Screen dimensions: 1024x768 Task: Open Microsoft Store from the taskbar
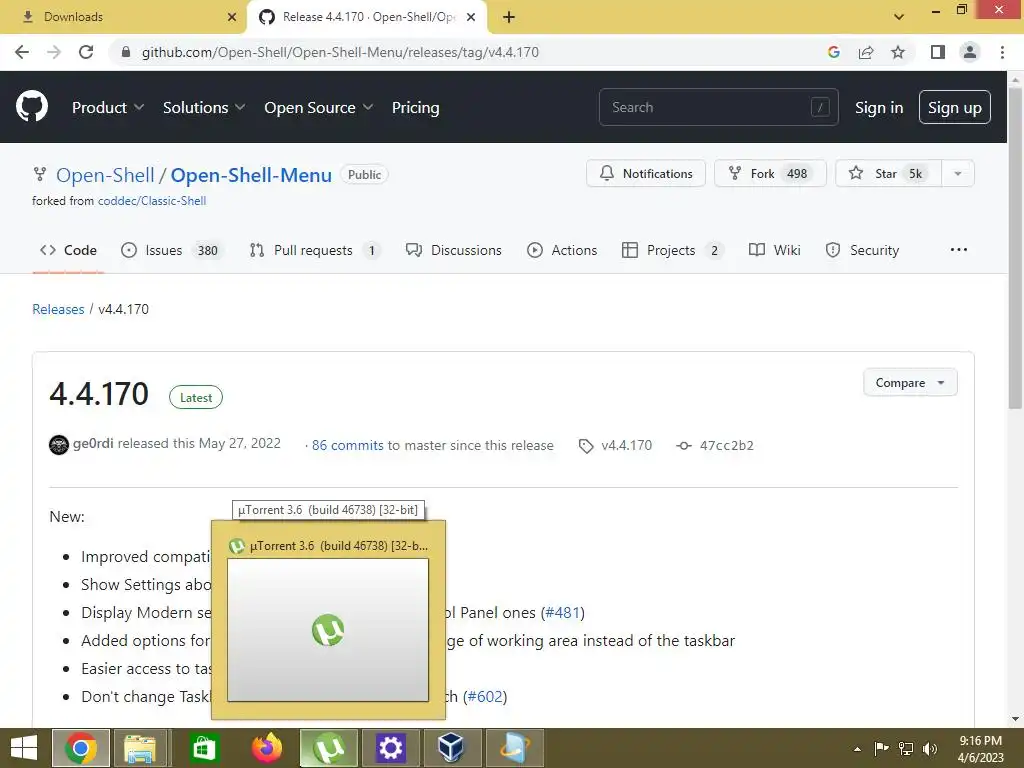pos(203,748)
